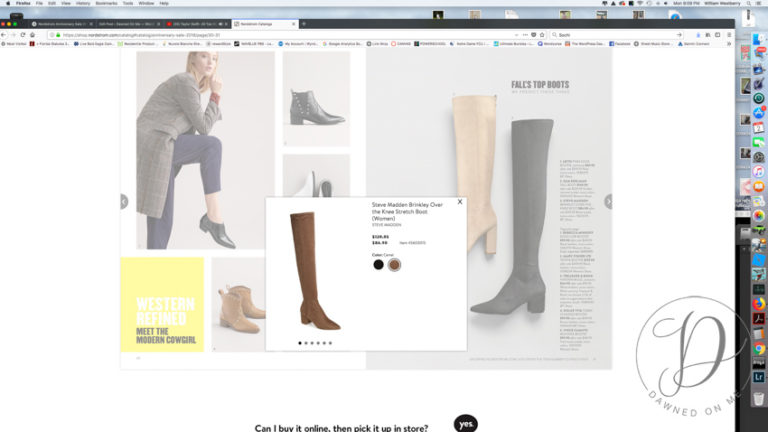
Task: Click the Steve Madden Brinkley boot title
Action: click(x=407, y=212)
